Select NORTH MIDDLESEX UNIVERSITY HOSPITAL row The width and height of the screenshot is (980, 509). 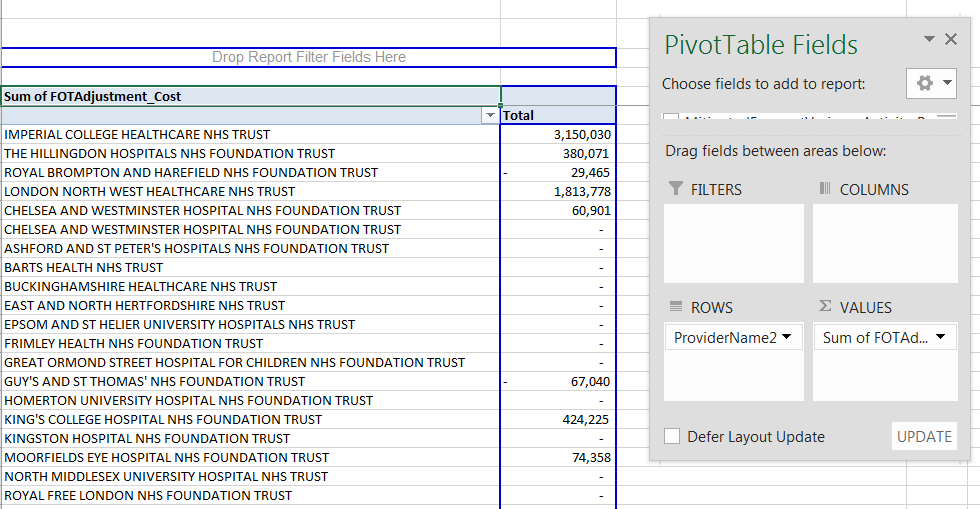tap(251, 476)
